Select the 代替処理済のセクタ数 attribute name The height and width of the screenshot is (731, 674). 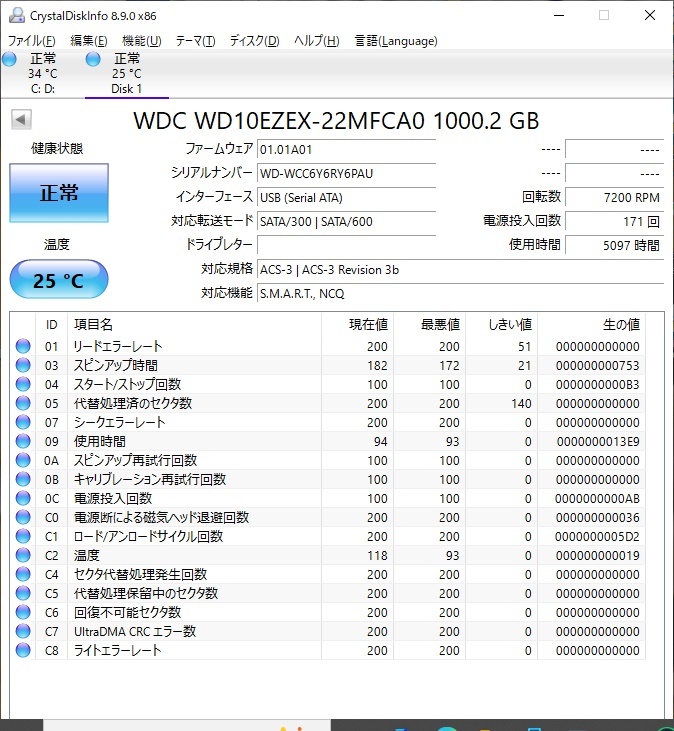(x=133, y=403)
